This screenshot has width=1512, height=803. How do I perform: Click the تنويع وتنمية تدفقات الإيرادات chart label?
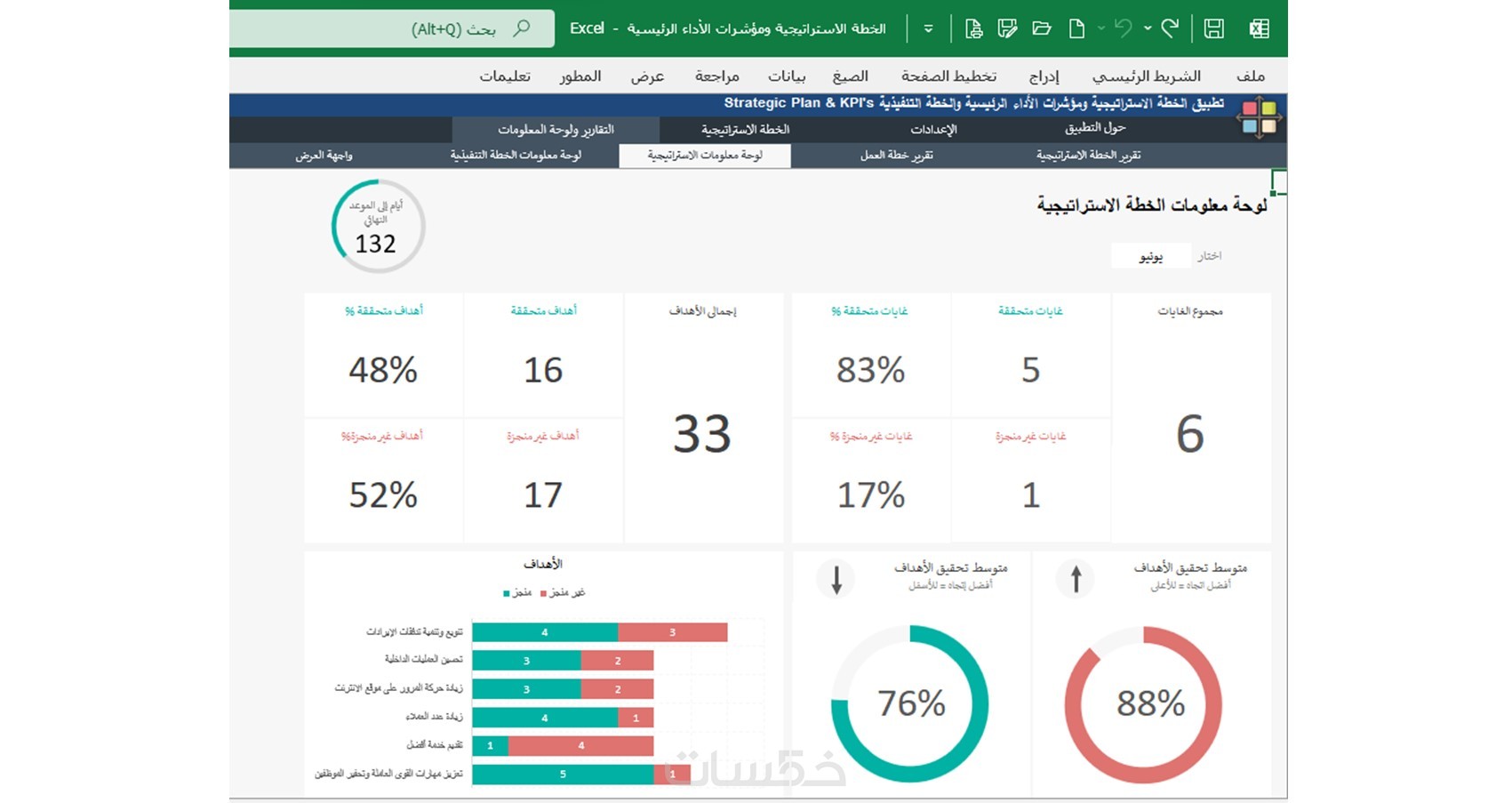[x=414, y=632]
